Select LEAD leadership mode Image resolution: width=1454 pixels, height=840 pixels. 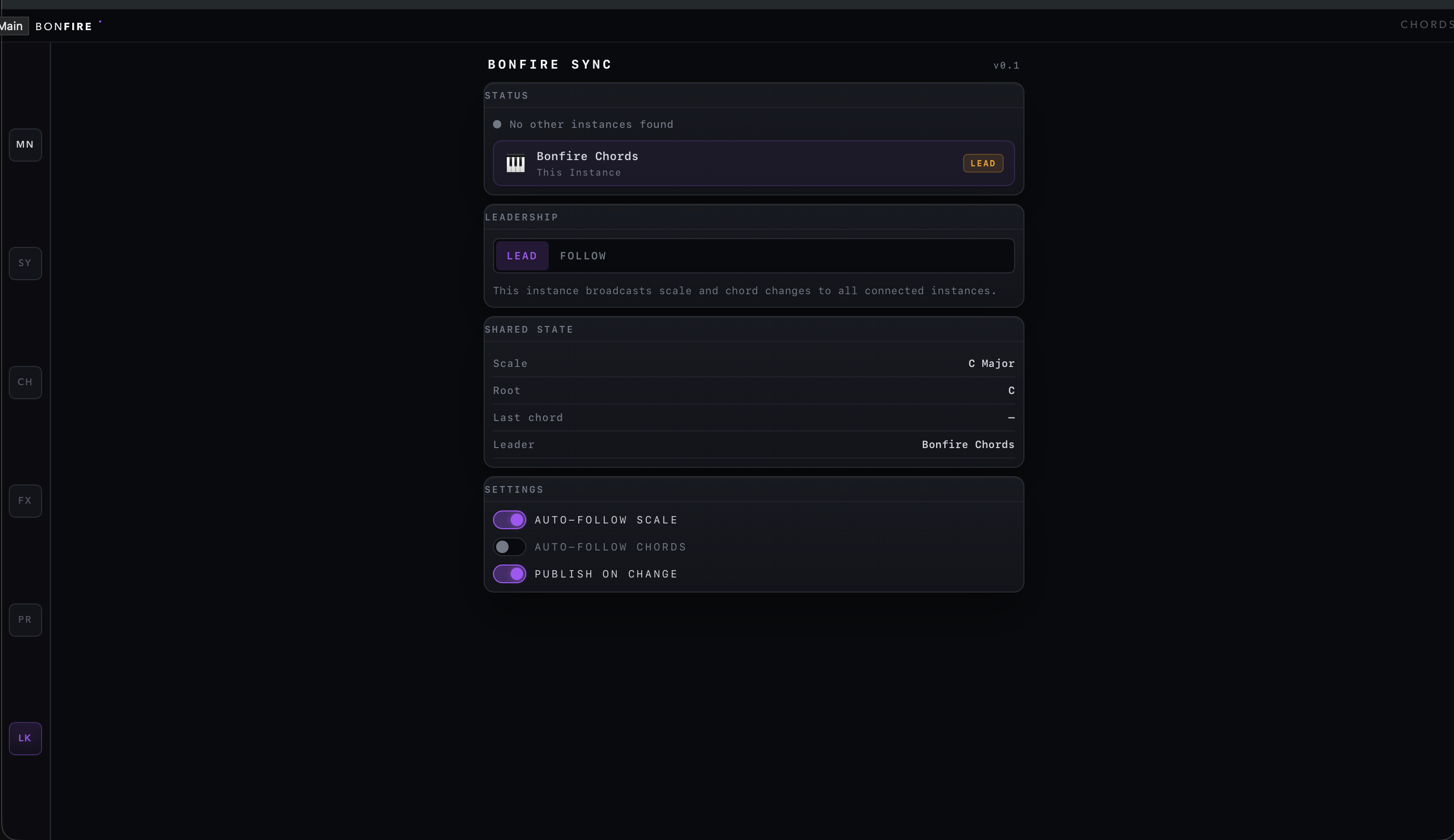pos(522,256)
